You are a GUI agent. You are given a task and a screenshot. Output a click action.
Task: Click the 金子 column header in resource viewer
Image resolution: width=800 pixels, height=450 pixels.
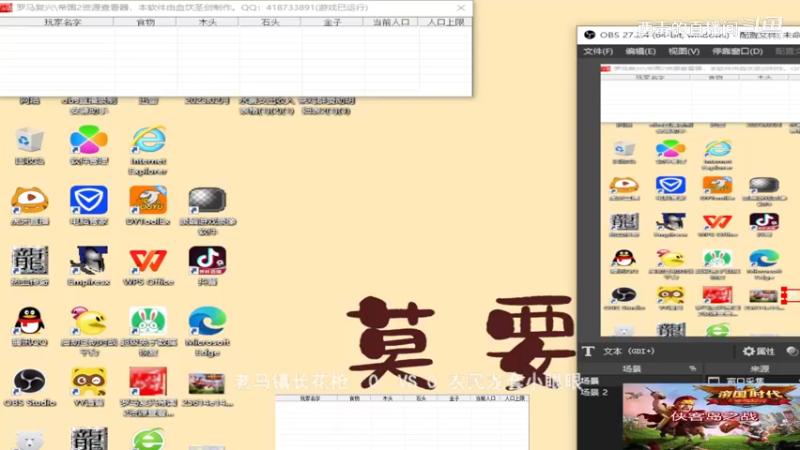pos(332,22)
